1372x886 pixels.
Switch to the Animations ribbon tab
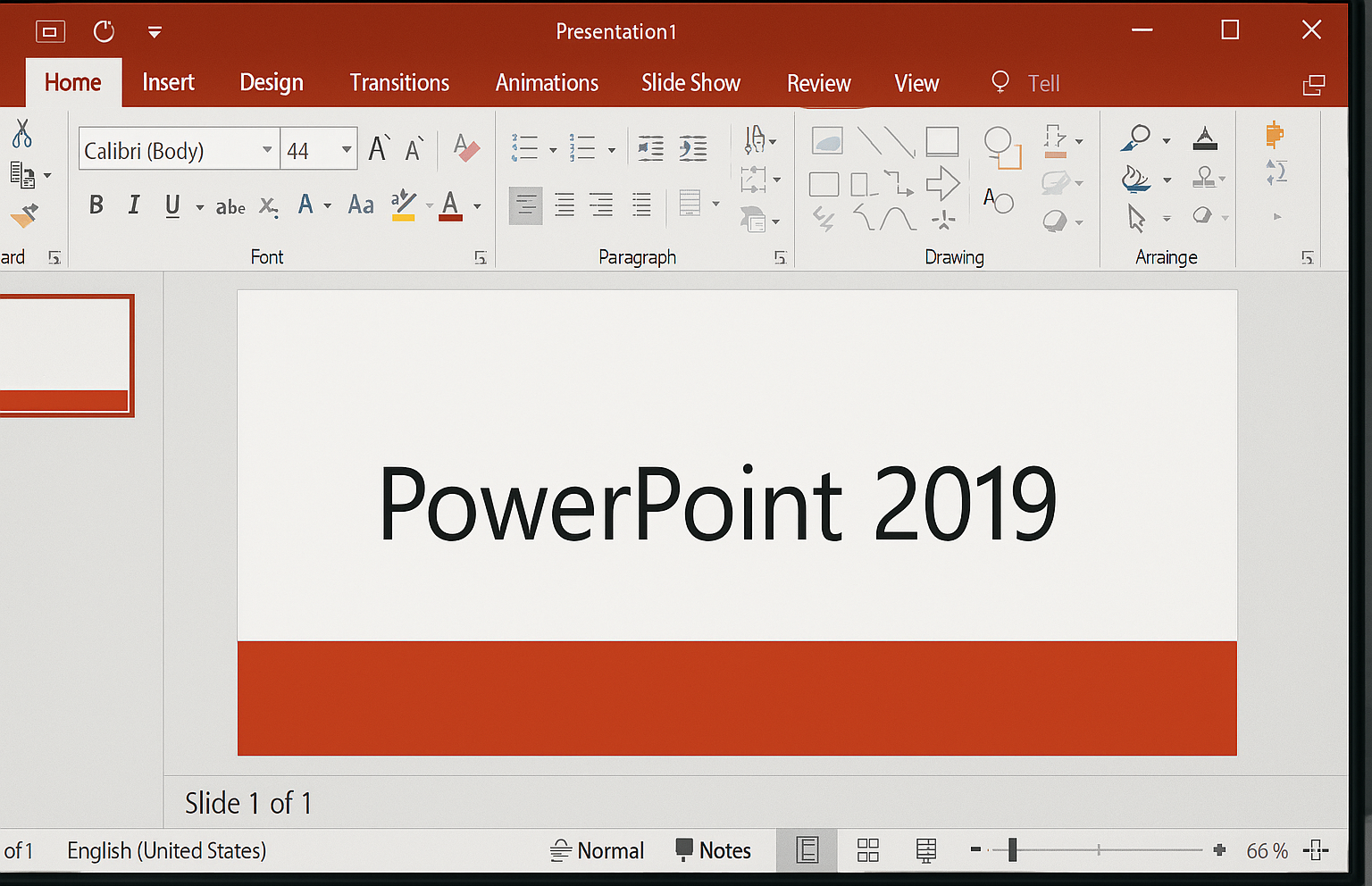coord(547,82)
